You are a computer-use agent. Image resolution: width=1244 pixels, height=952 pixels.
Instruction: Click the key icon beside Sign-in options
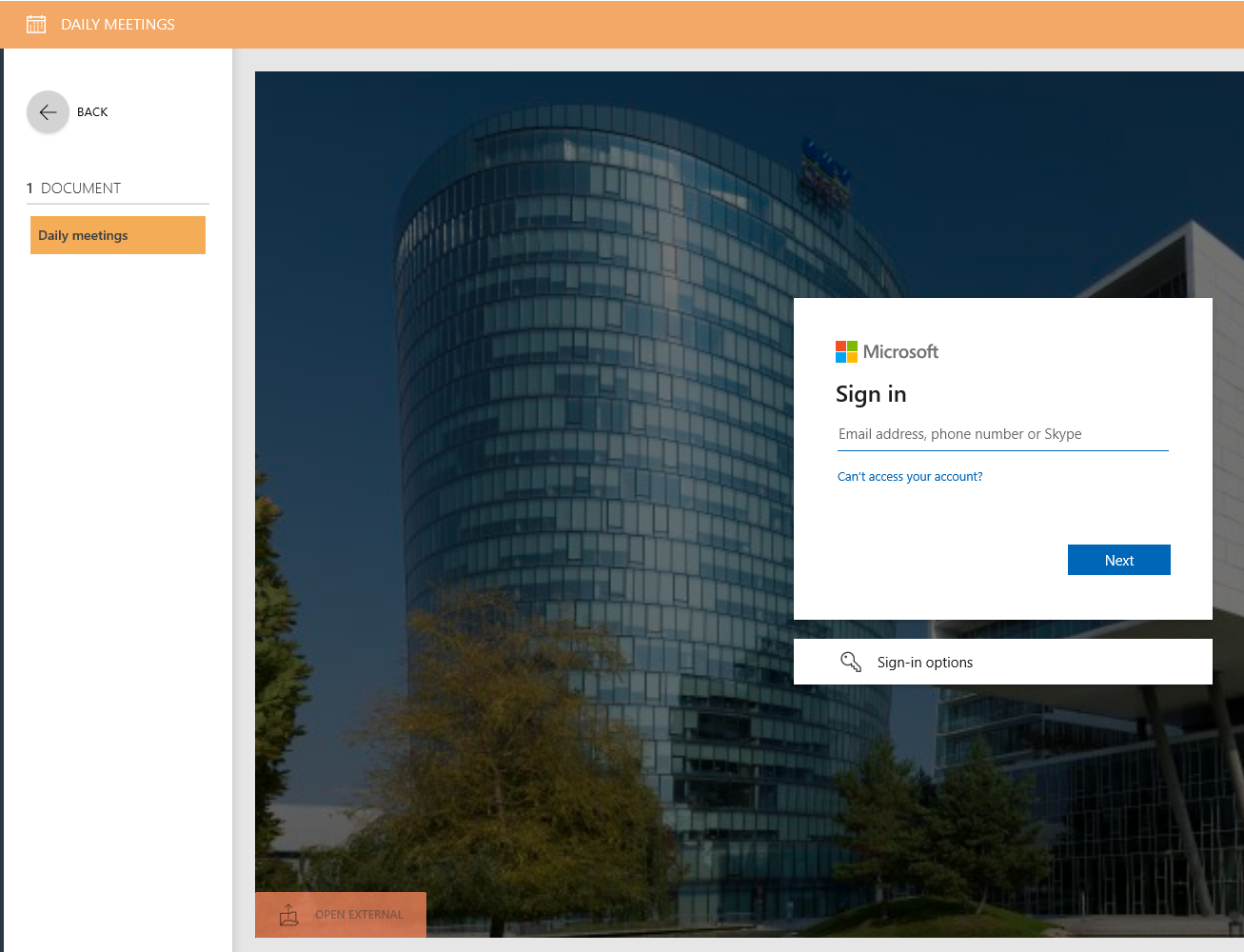(850, 662)
